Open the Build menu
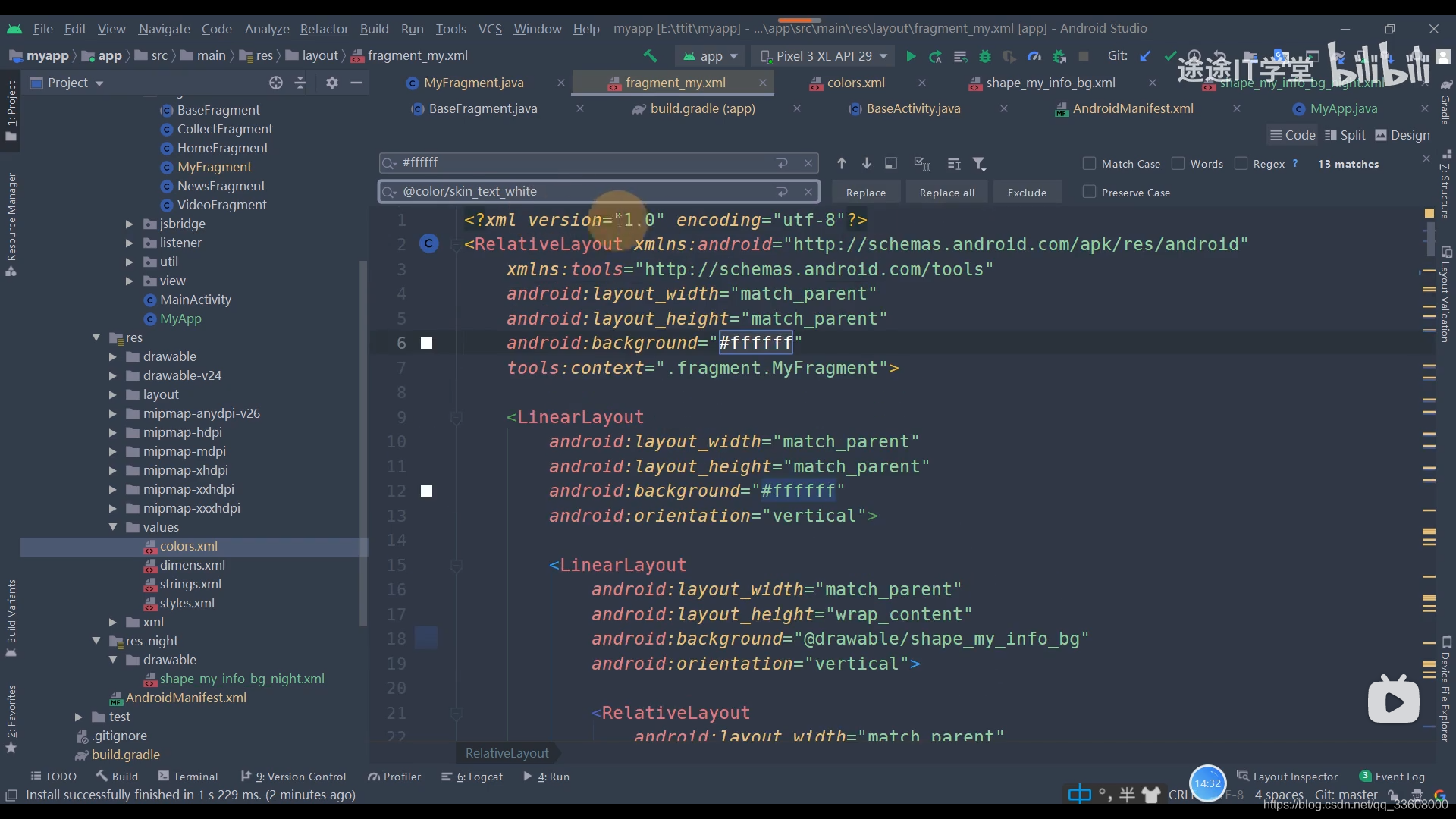The height and width of the screenshot is (819, 1456). click(x=374, y=29)
